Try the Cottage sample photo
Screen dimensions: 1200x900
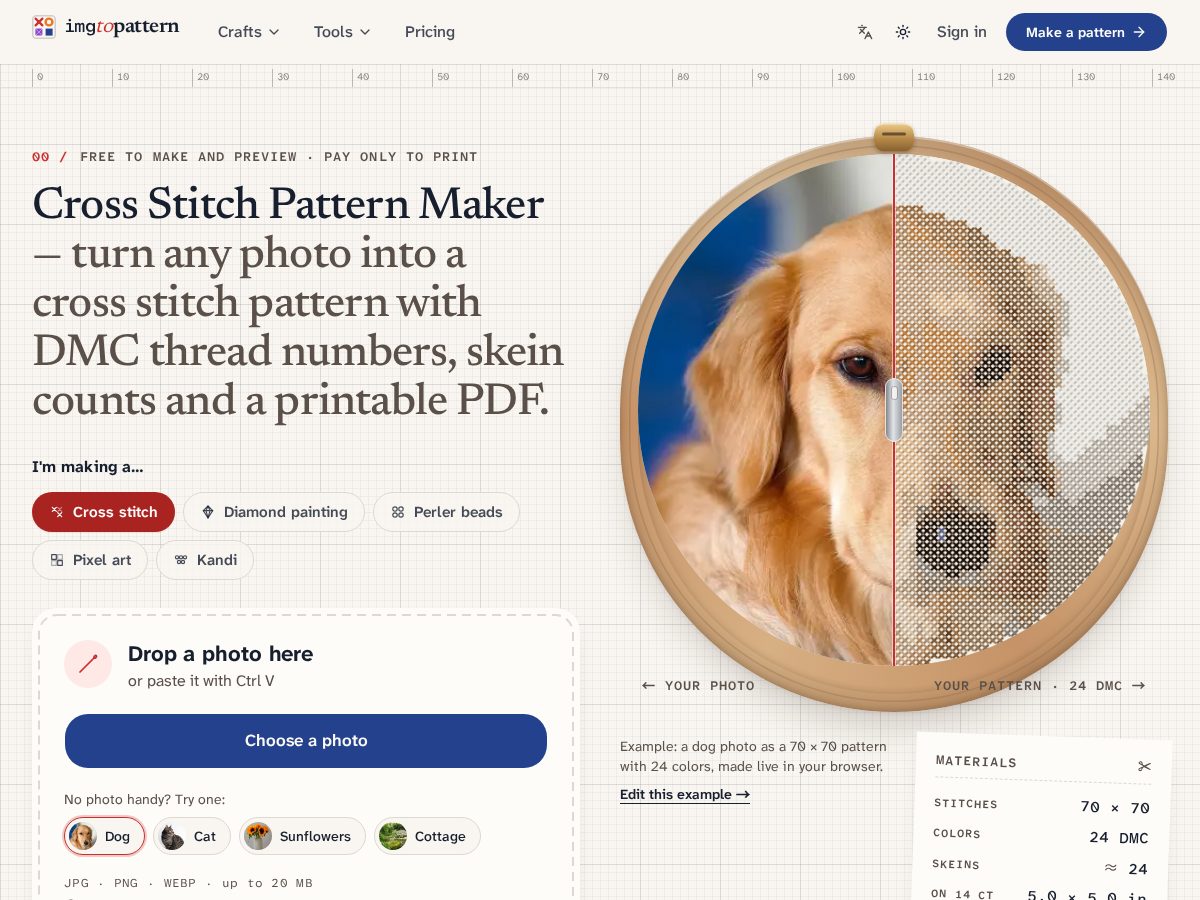(x=427, y=836)
